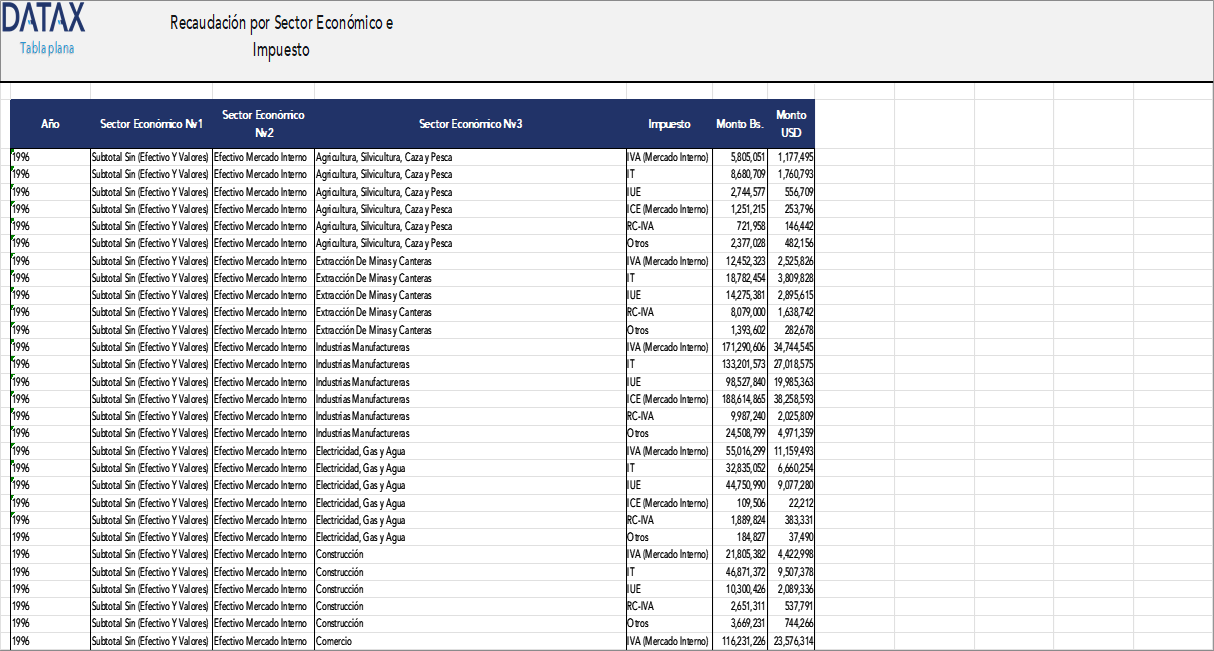Image resolution: width=1214 pixels, height=651 pixels.
Task: Select the 'Año' column header
Action: 48,124
